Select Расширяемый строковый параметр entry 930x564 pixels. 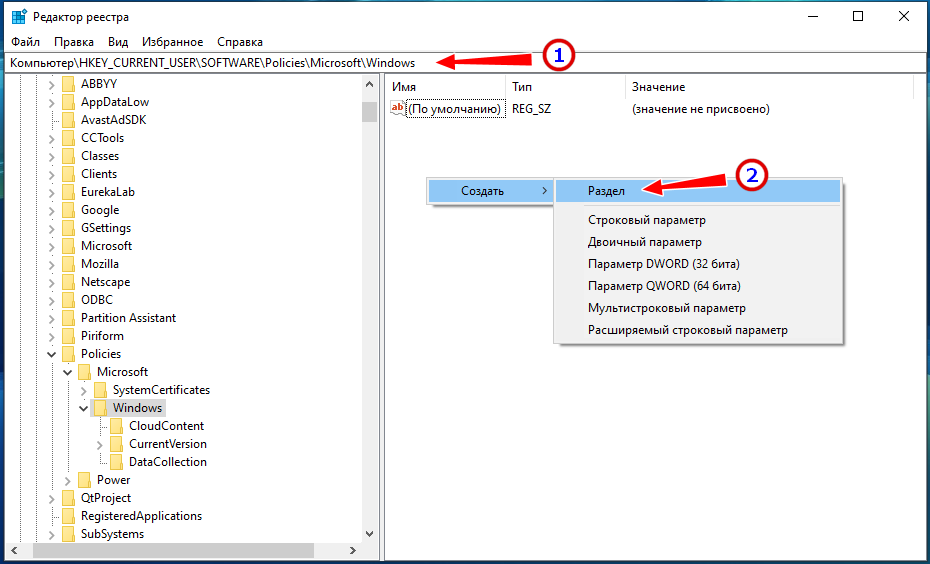tap(698, 330)
